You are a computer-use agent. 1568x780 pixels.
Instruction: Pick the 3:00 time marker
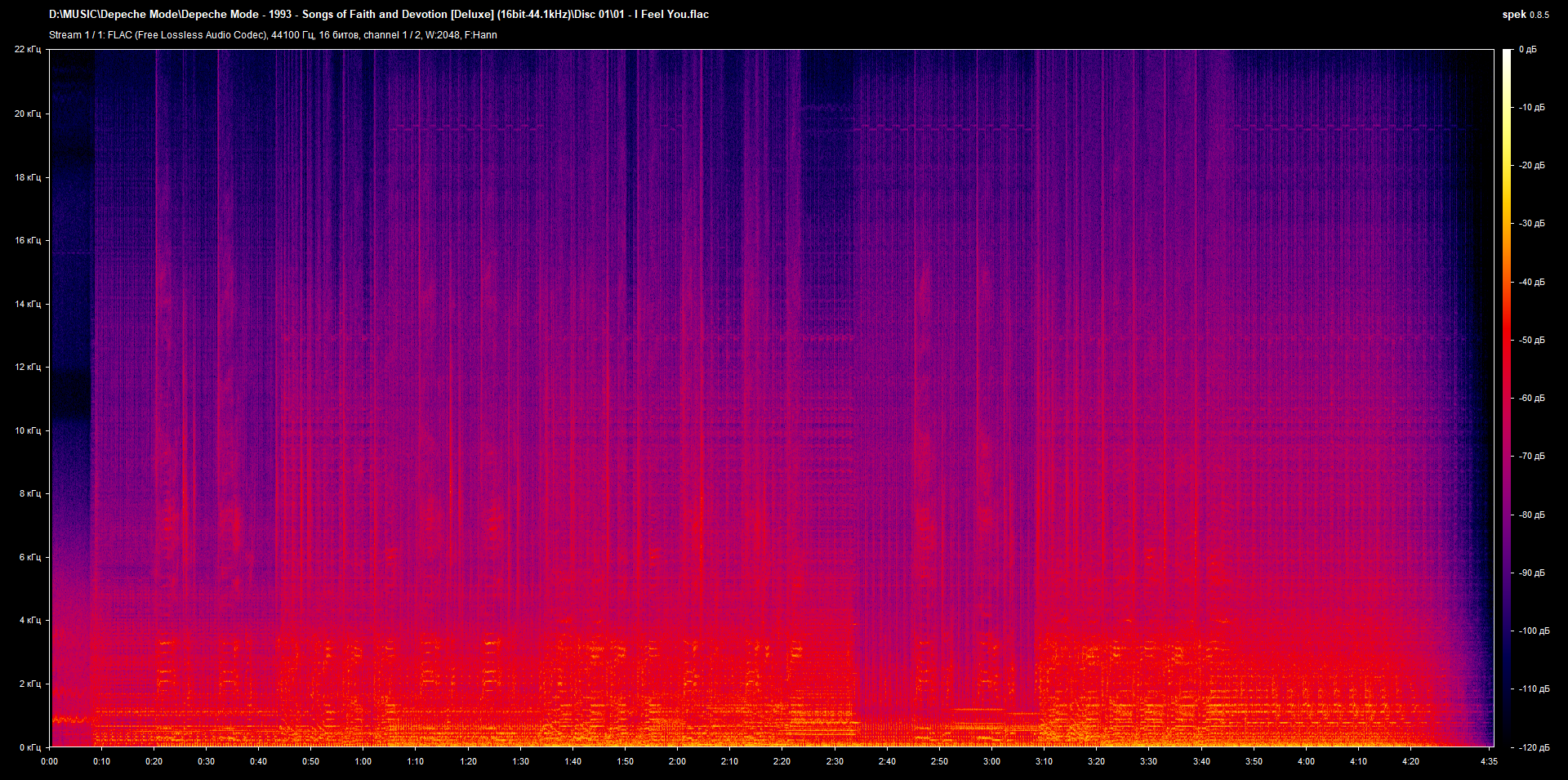click(991, 761)
